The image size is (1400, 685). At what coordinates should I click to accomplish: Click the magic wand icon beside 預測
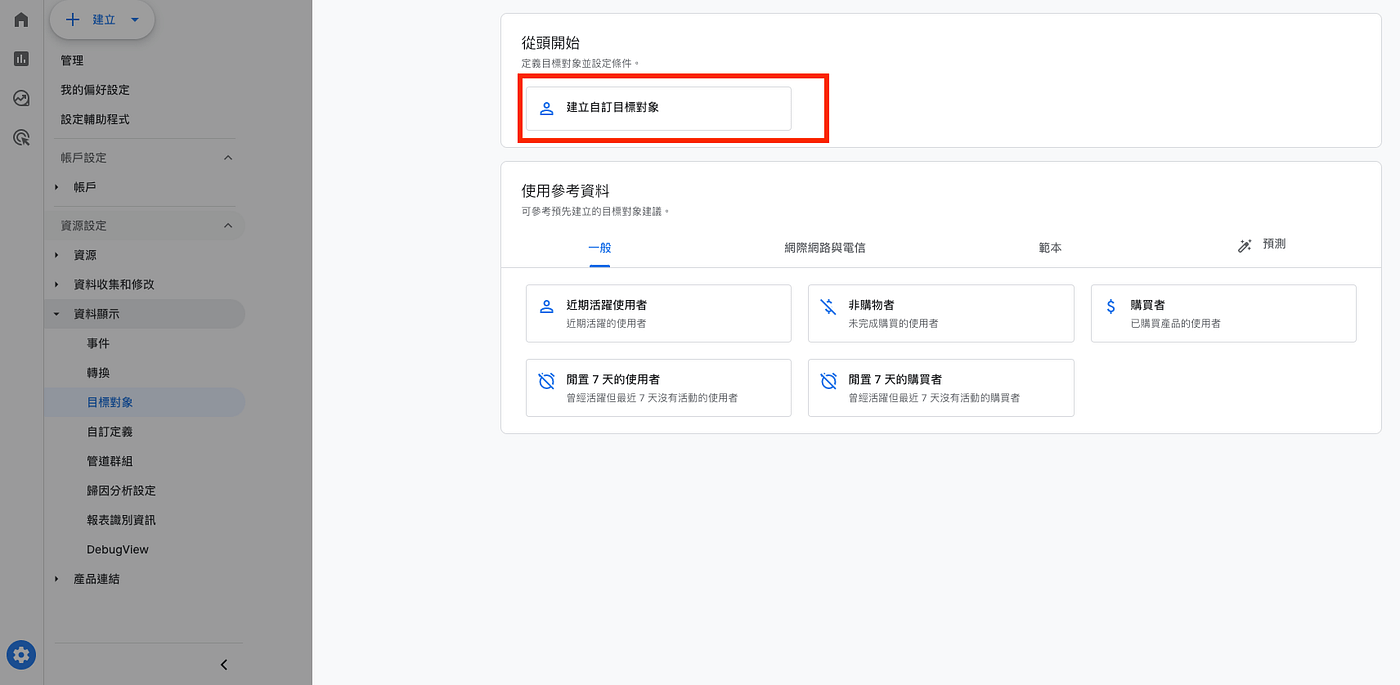pos(1245,245)
